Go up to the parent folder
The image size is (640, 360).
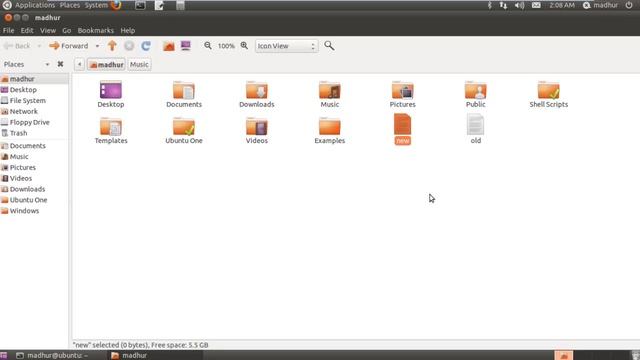point(112,46)
